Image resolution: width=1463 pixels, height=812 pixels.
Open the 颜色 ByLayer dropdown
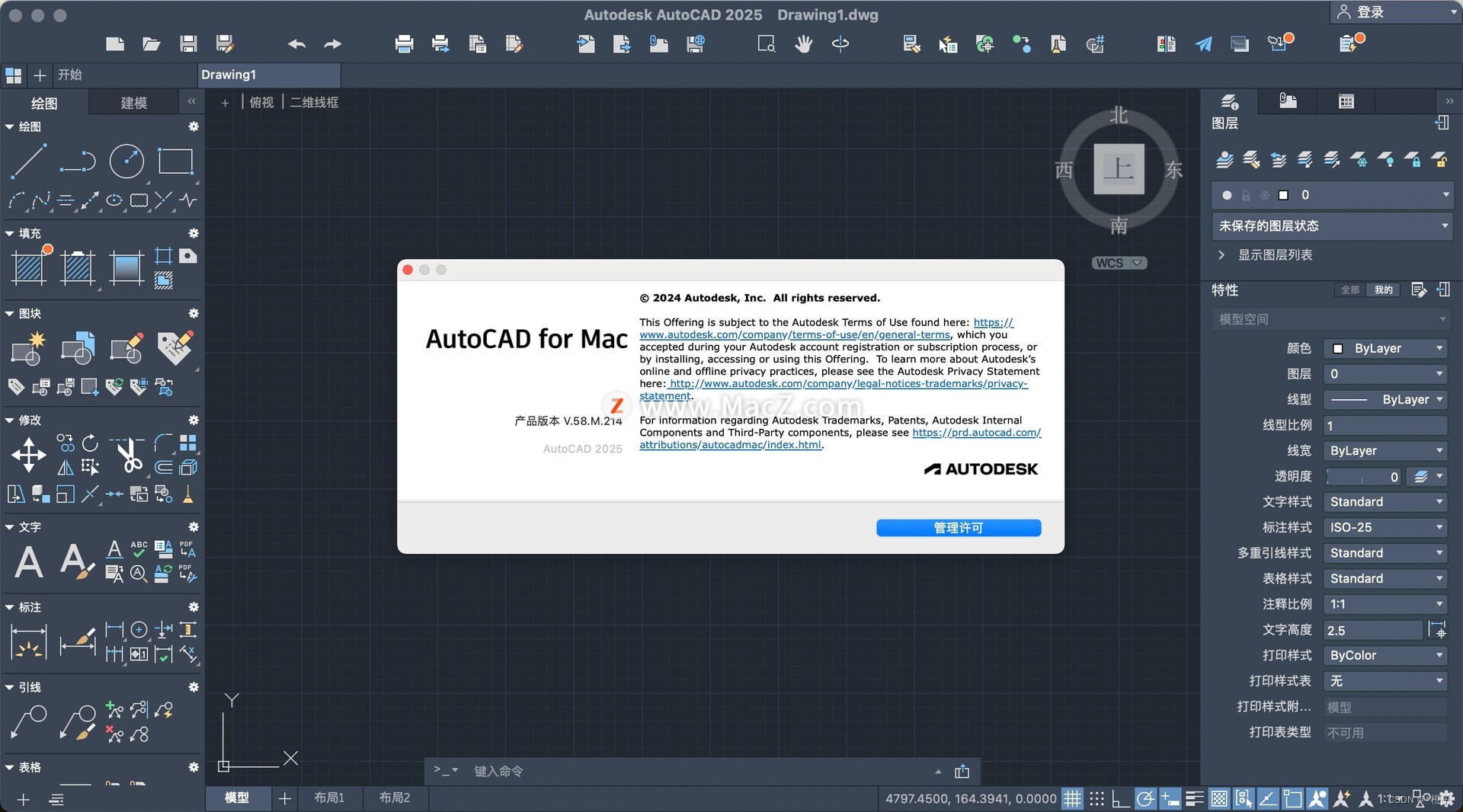point(1385,348)
